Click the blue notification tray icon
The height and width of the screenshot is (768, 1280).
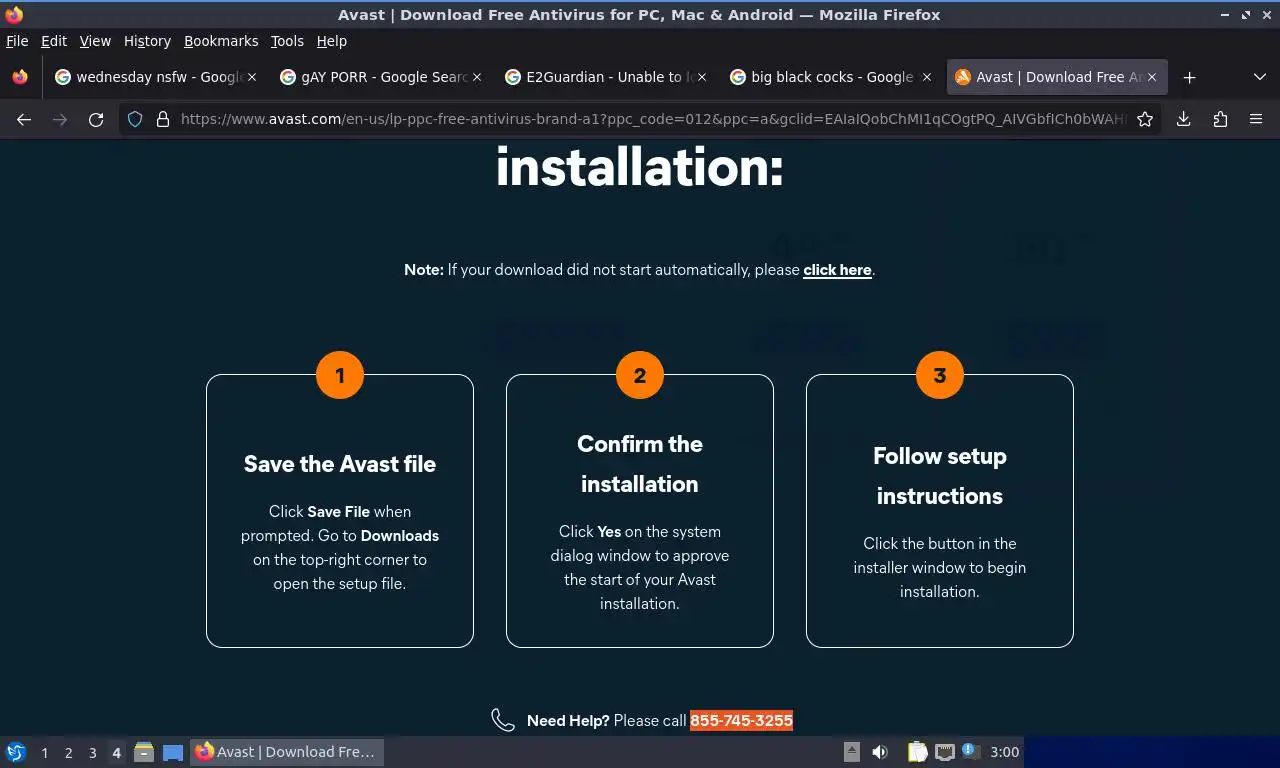(x=970, y=751)
